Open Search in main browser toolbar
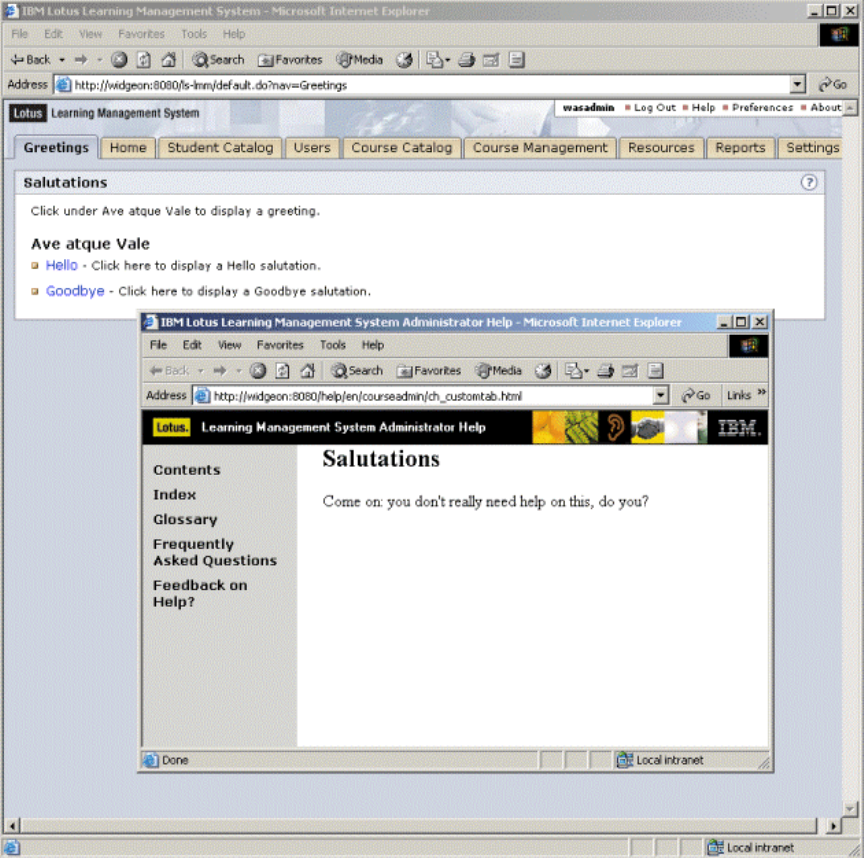 (x=218, y=60)
